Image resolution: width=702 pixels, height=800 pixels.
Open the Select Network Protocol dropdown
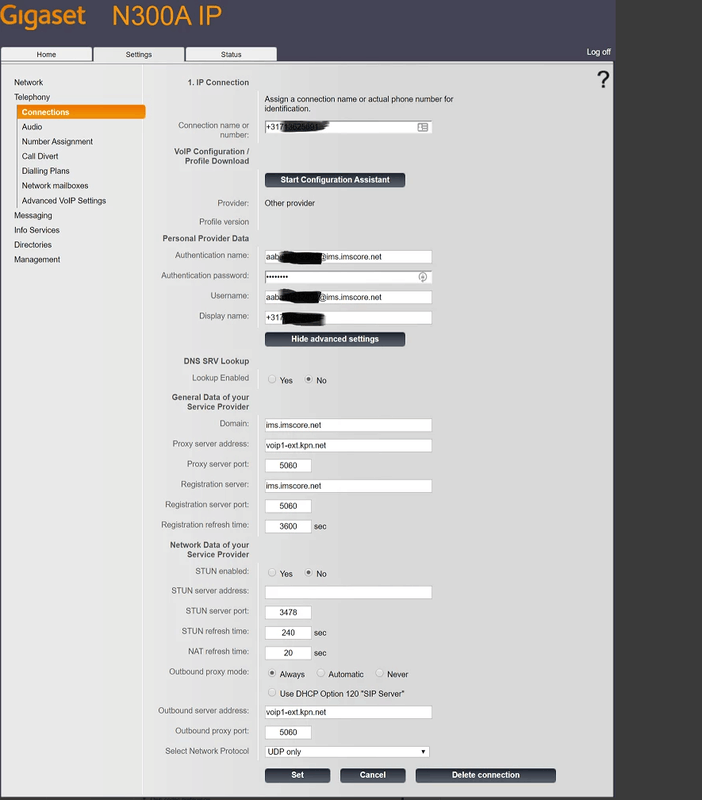[x=347, y=752]
